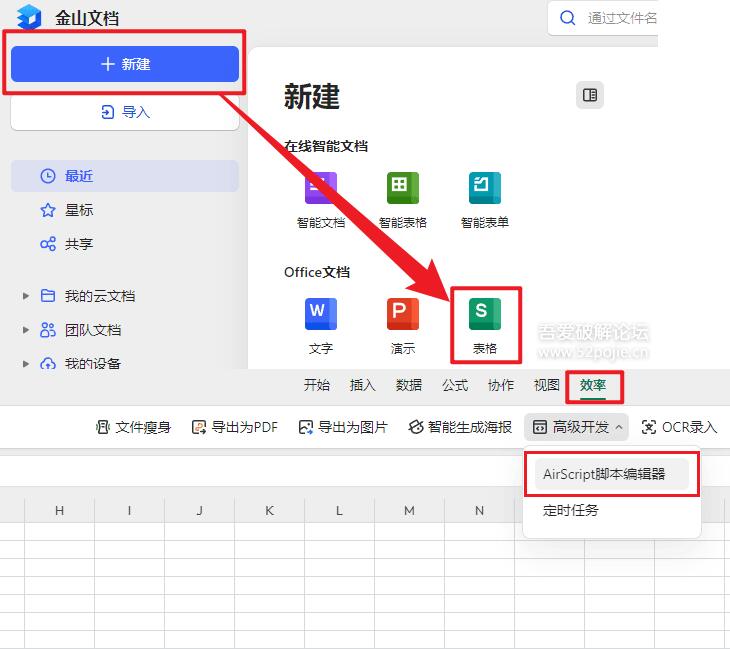
Task: Select column H header
Action: coord(60,510)
